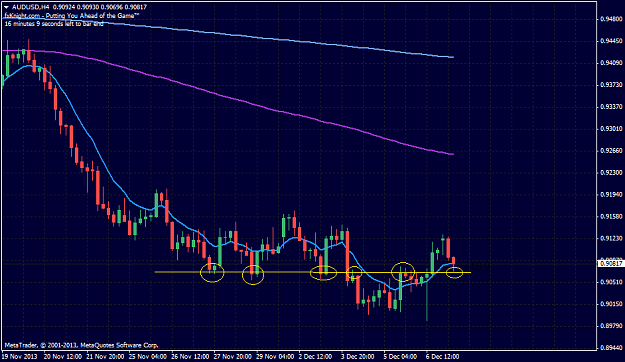Click the 0.90150 price axis label
Image resolution: width=625 pixels, height=362 pixels.
(612, 304)
